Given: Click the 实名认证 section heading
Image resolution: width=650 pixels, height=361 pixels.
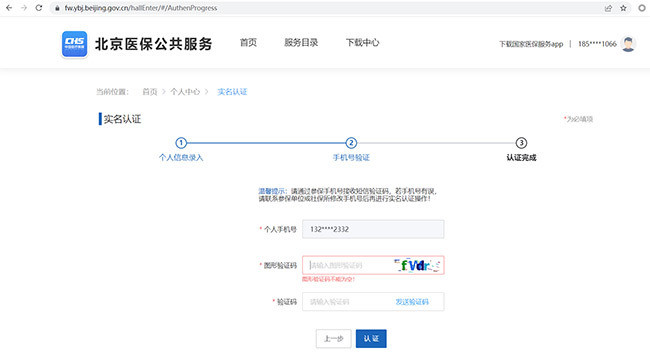Looking at the screenshot, I should (x=122, y=119).
